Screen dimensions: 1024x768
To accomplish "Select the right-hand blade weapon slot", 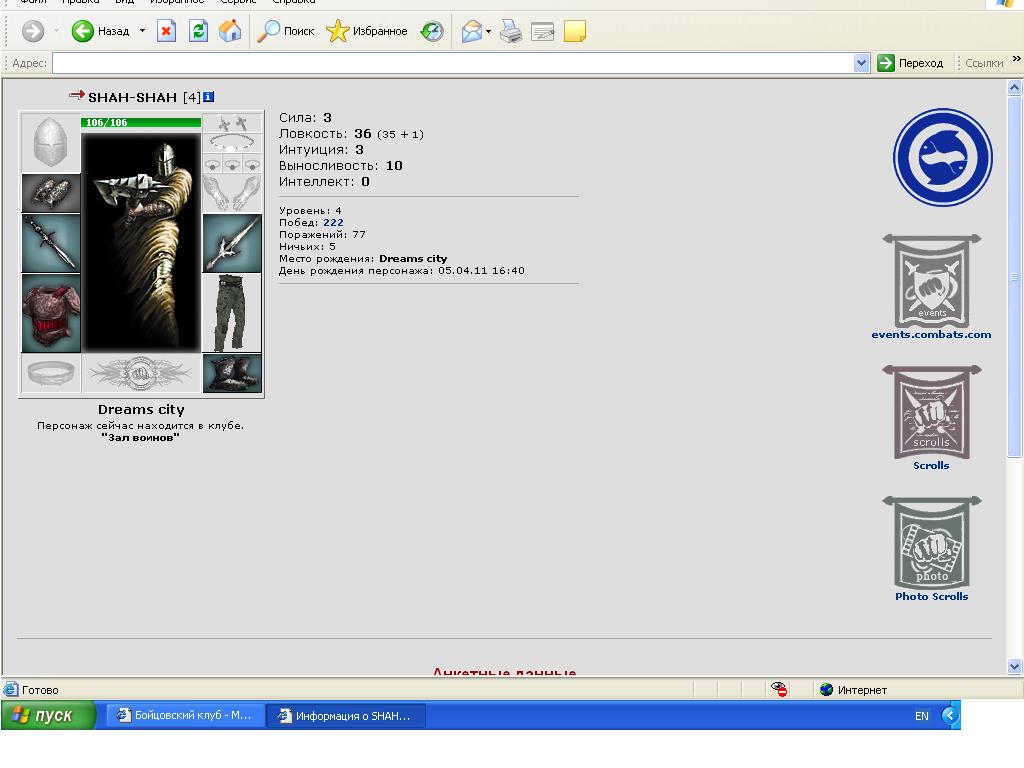I will point(232,243).
